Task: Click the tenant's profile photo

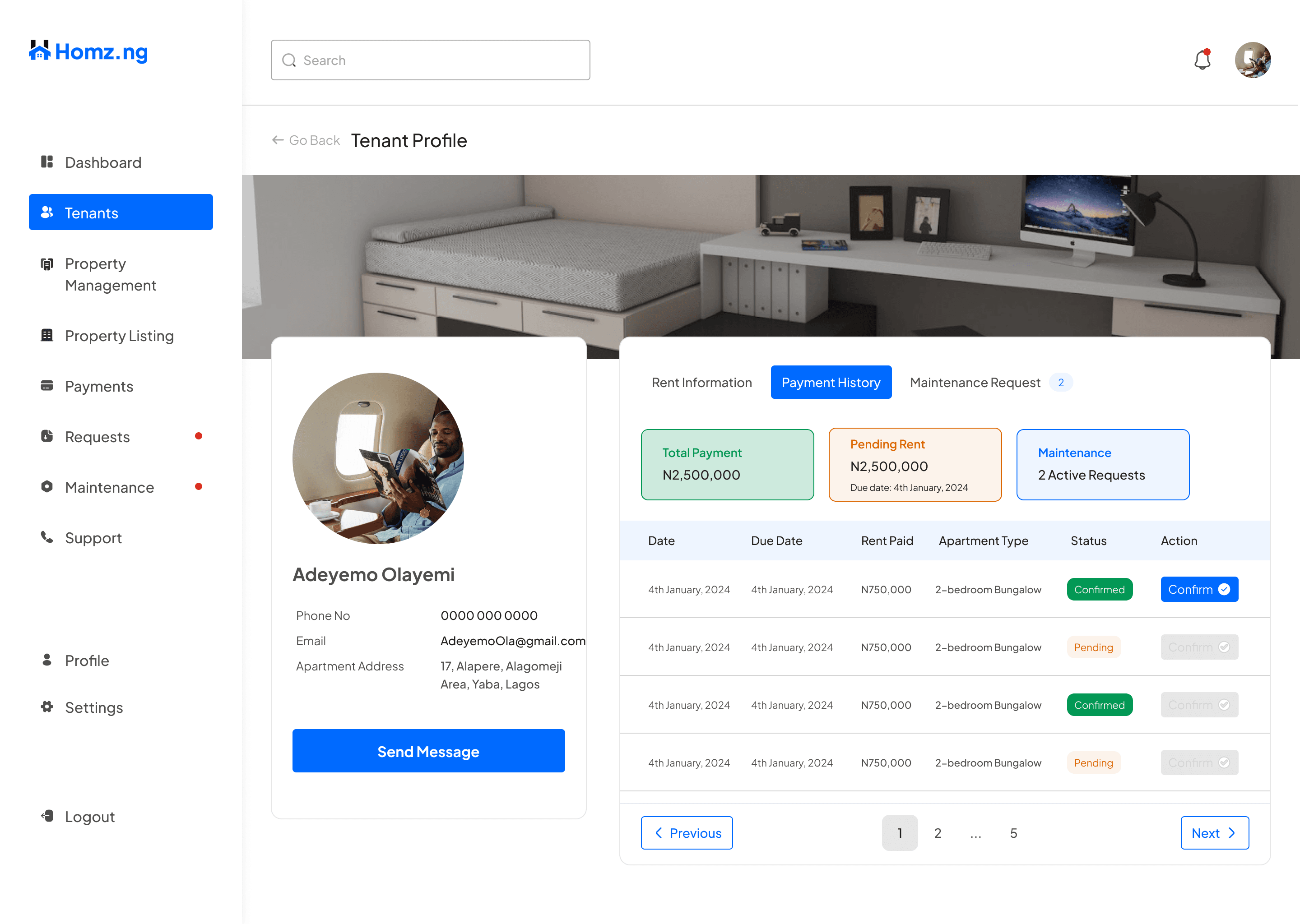Action: coord(378,458)
